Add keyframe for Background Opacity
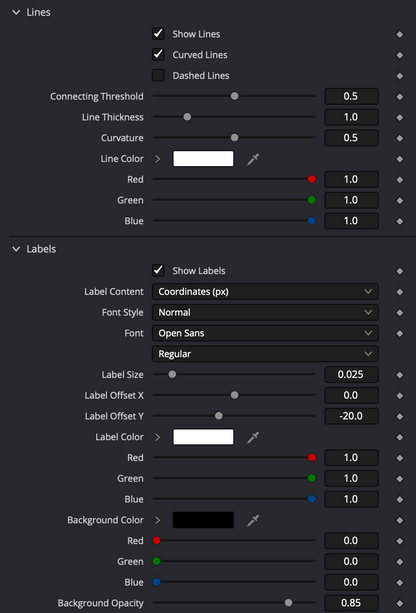Image resolution: width=416 pixels, height=613 pixels. coord(399,603)
